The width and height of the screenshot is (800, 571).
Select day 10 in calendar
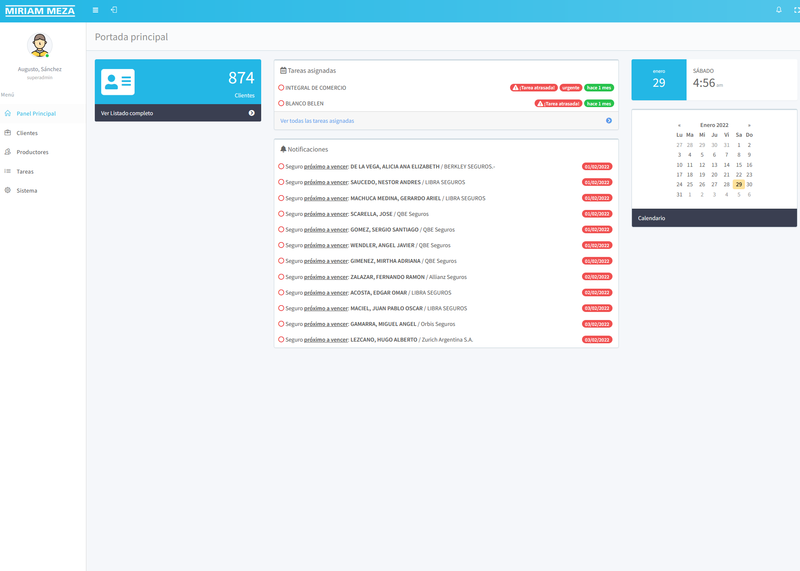pyautogui.click(x=679, y=165)
